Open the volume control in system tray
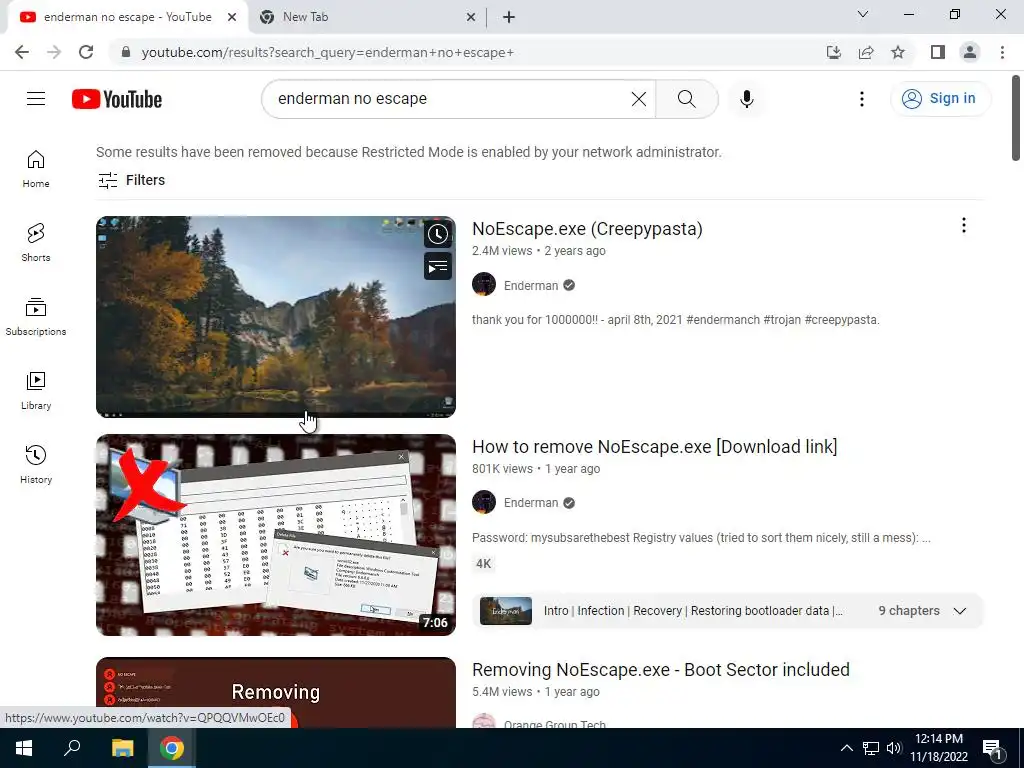Viewport: 1024px width, 768px height. click(894, 748)
